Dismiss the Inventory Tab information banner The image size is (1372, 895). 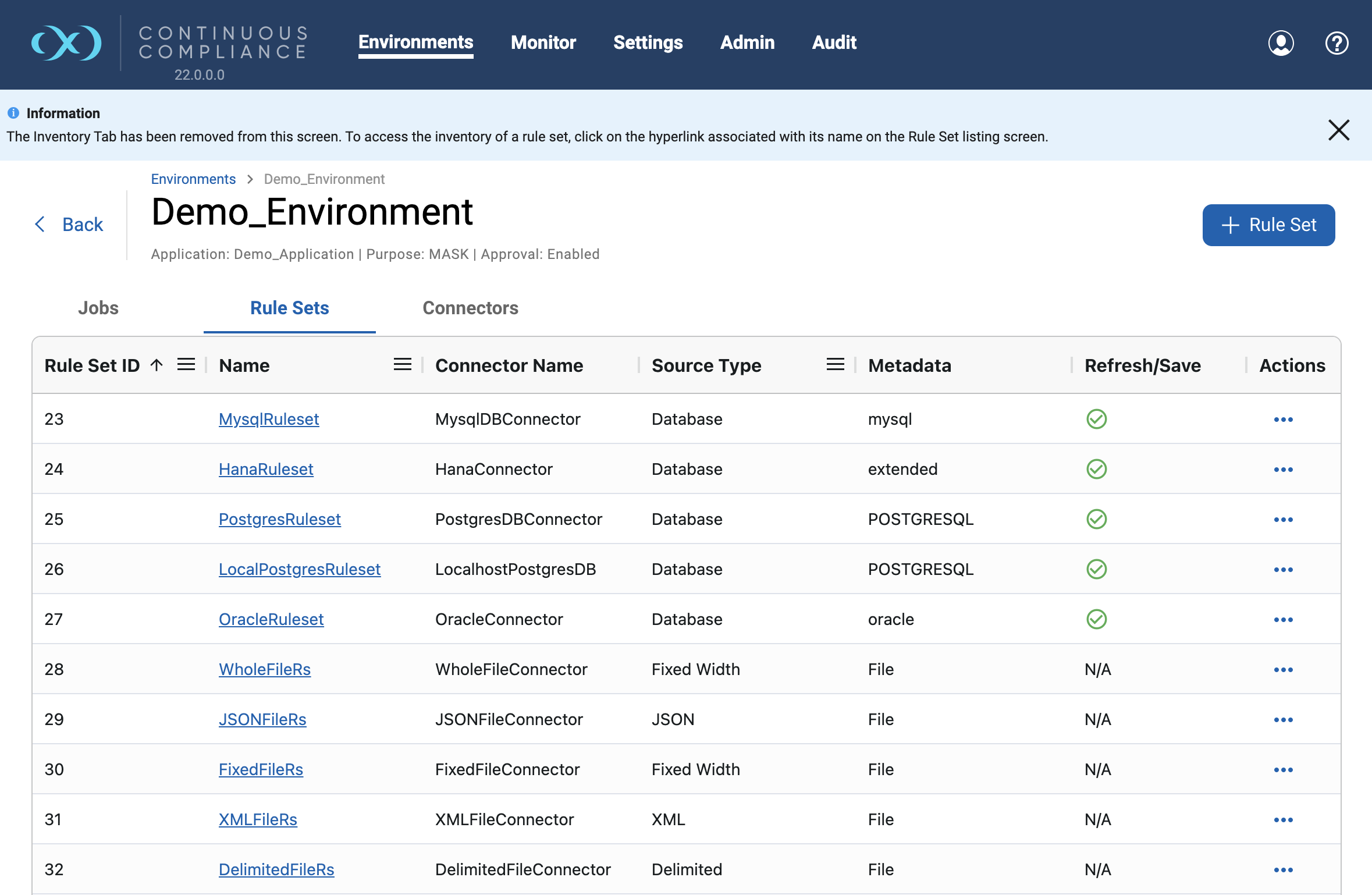(1338, 130)
